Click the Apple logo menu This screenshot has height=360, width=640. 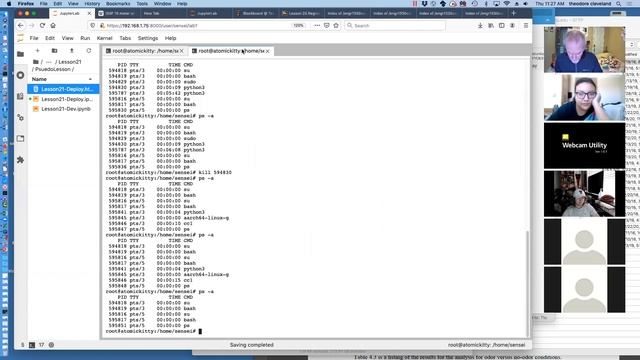[9, 3]
